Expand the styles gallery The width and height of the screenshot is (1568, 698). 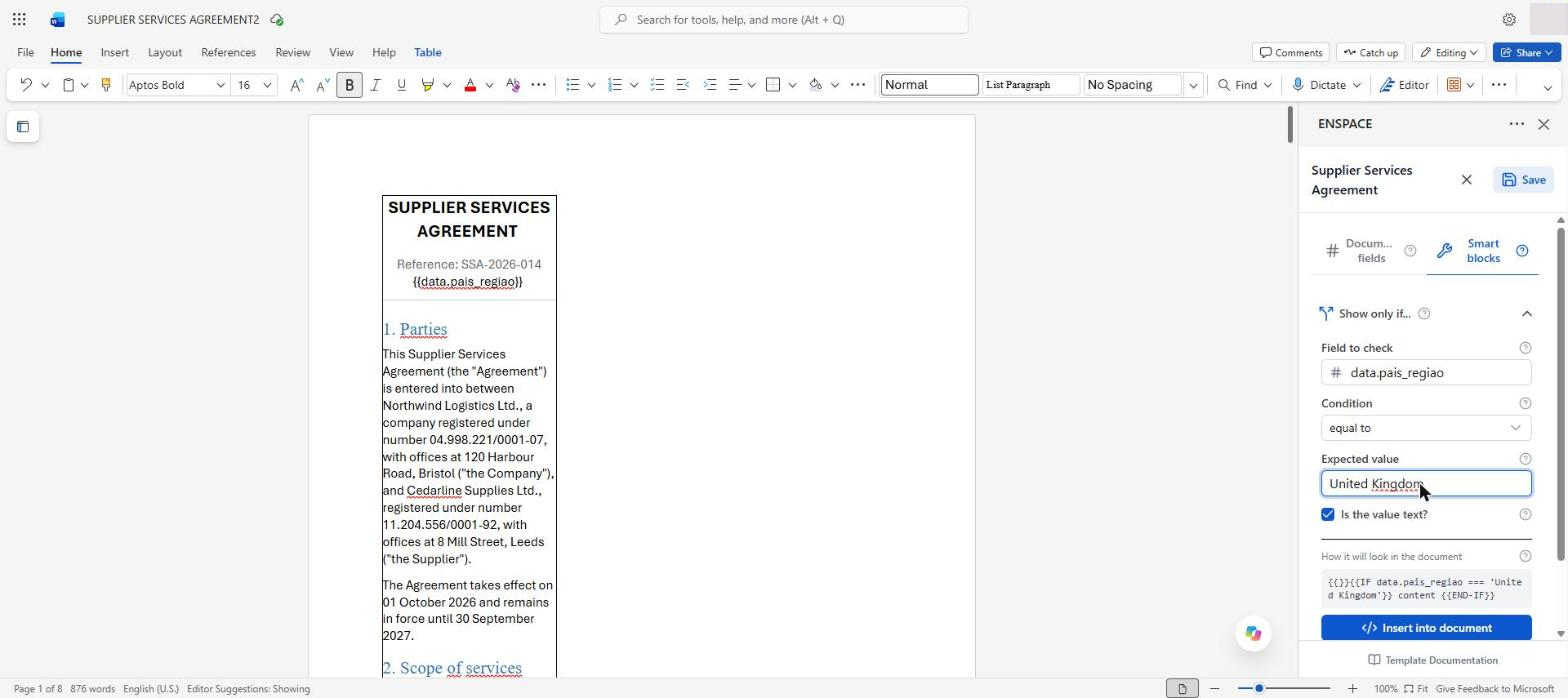click(x=1192, y=85)
